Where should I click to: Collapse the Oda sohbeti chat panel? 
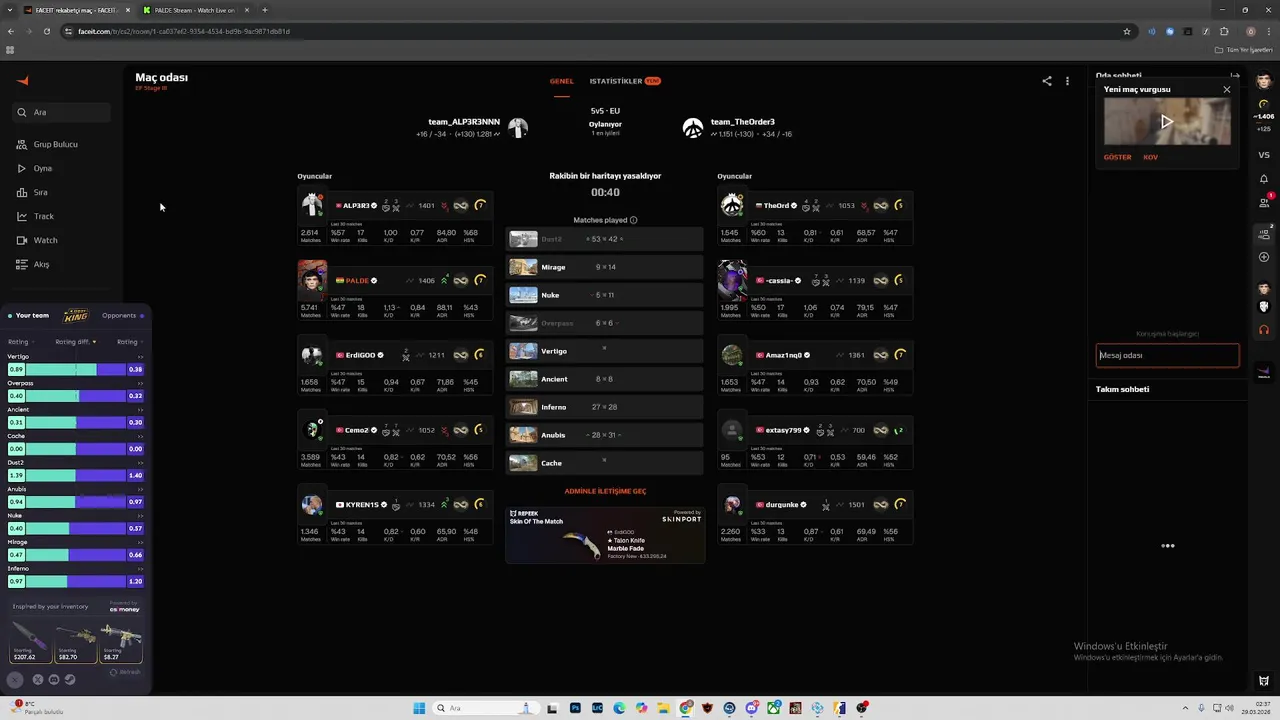click(1235, 76)
